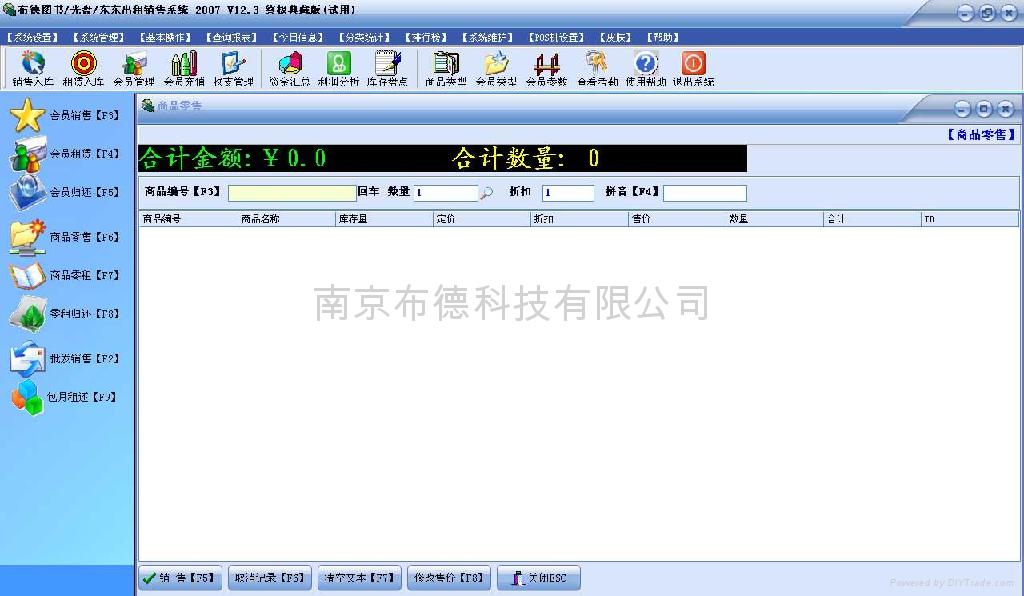Image resolution: width=1024 pixels, height=596 pixels.
Task: Click the keys icon in toolbar
Action: click(x=597, y=69)
